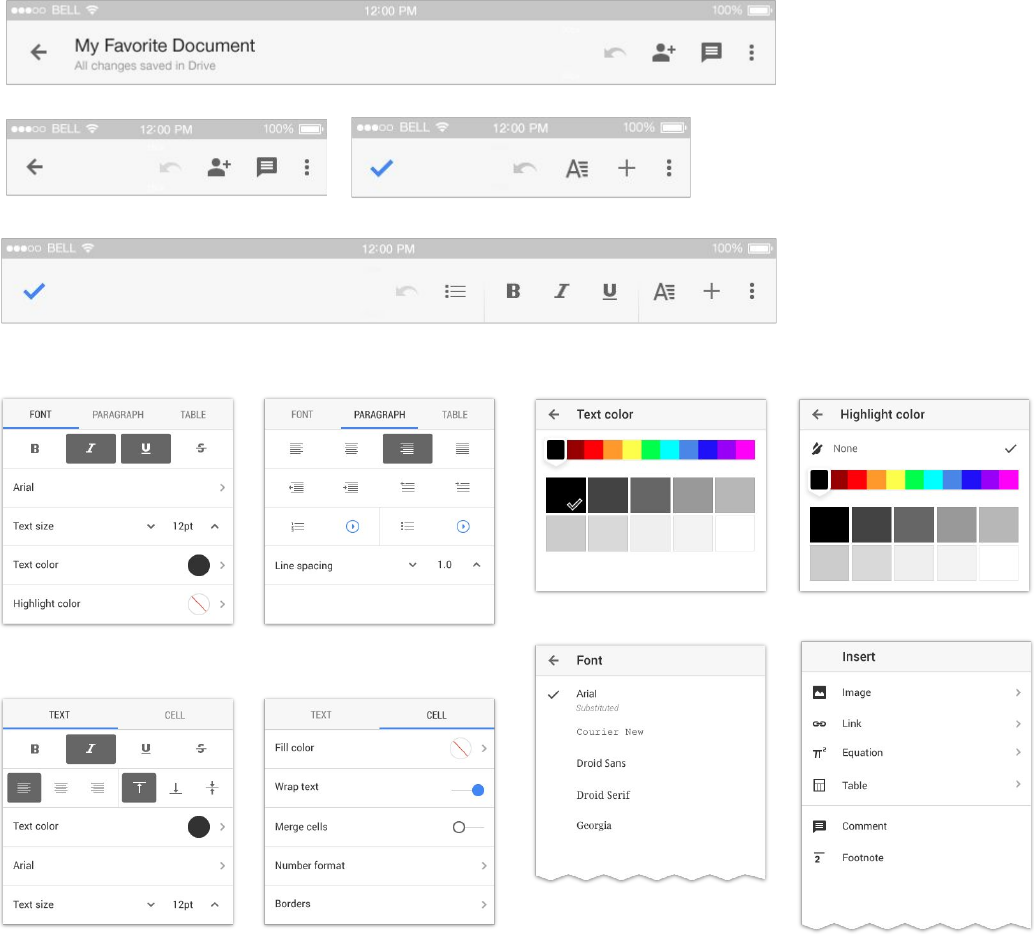Image resolution: width=1034 pixels, height=934 pixels.
Task: Expand the Highlight color row chevron
Action: click(222, 604)
